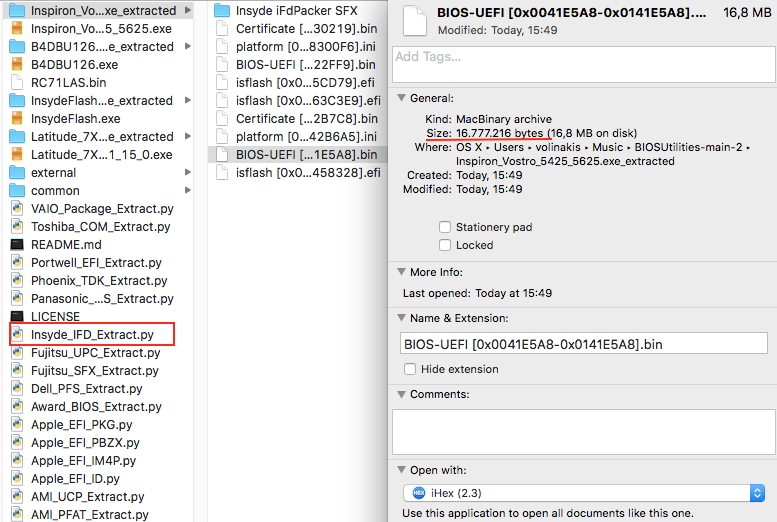Expand Inspiron_Vo...xe_extracted folder arrow

pos(188,10)
